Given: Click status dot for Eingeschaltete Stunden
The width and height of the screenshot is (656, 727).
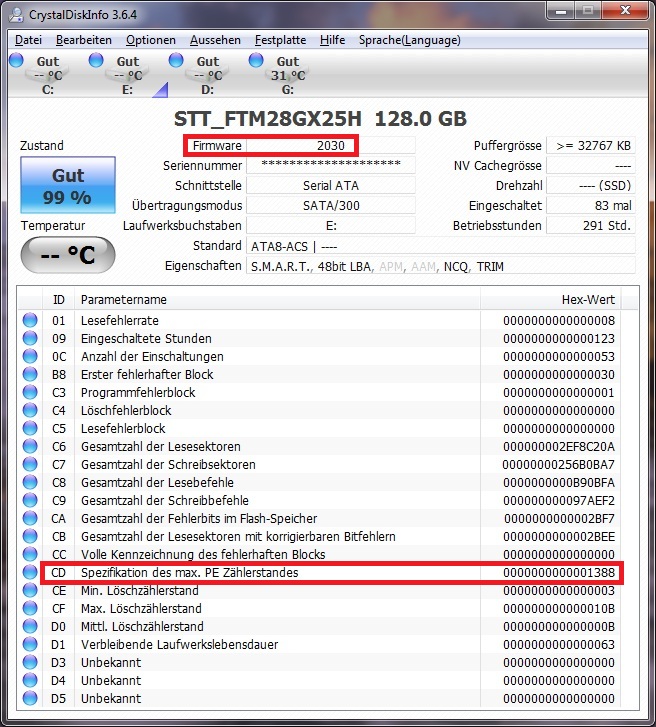Looking at the screenshot, I should [30, 338].
